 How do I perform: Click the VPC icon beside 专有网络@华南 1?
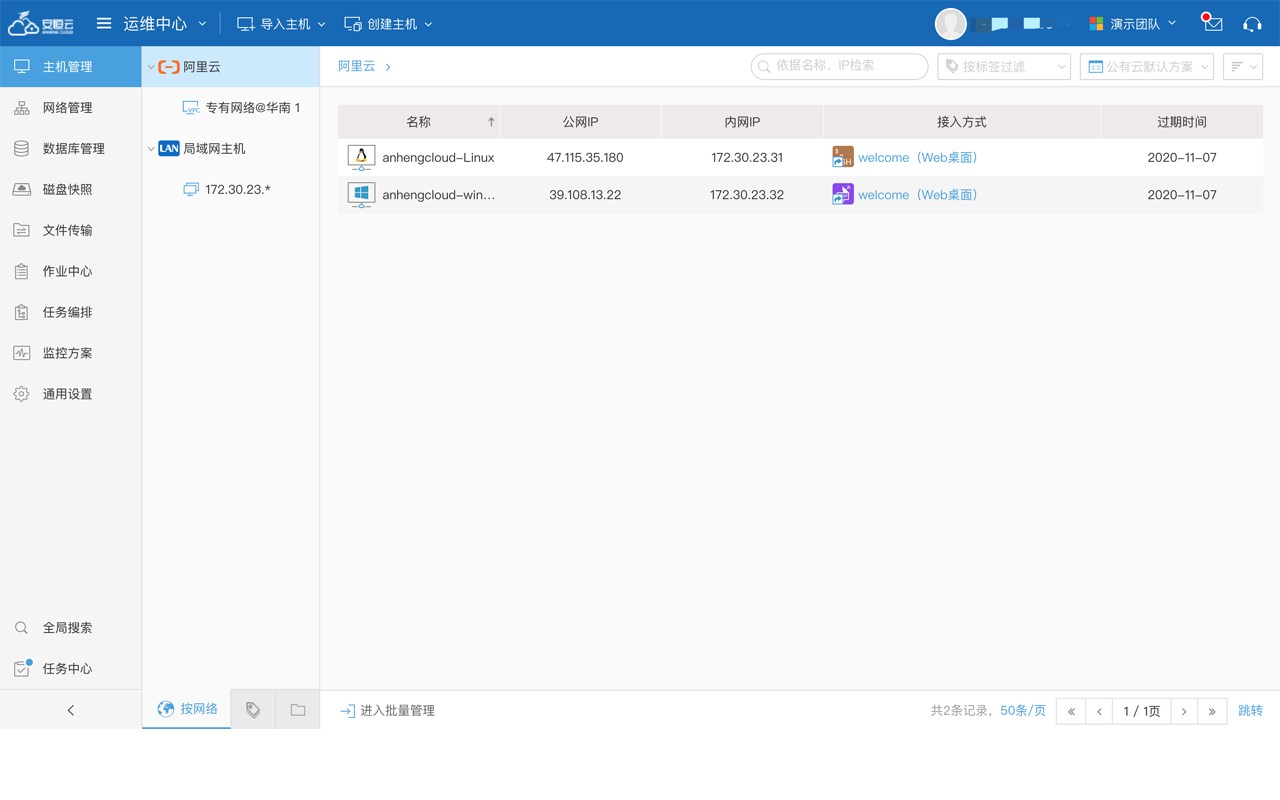click(x=191, y=107)
